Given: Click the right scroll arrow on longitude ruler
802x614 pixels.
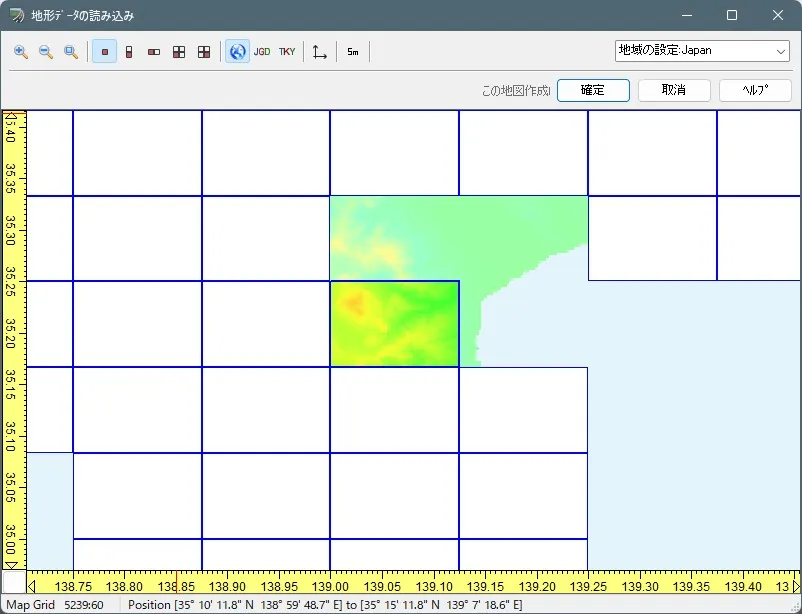Looking at the screenshot, I should tap(796, 586).
